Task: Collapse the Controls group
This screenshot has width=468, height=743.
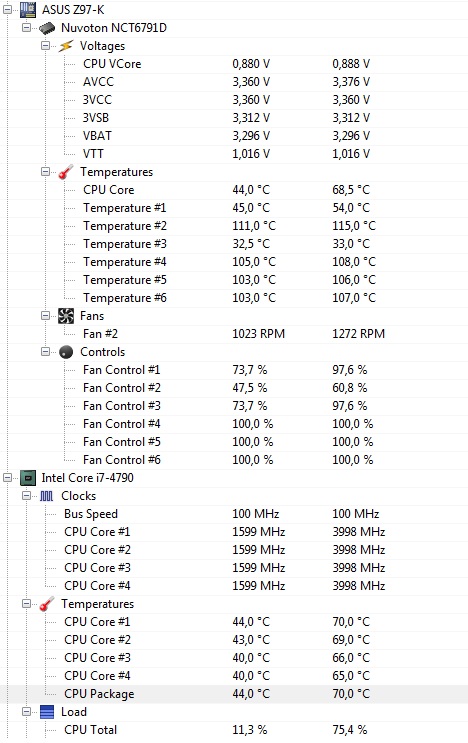Action: (x=45, y=352)
